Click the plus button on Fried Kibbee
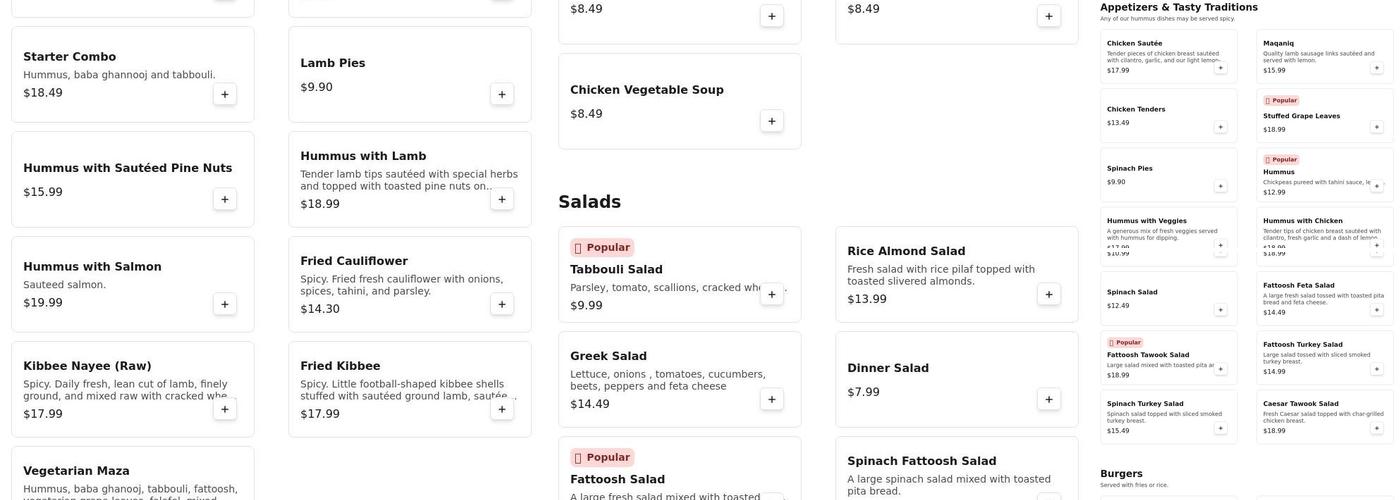Screen dimensions: 1400x500 click(502, 409)
